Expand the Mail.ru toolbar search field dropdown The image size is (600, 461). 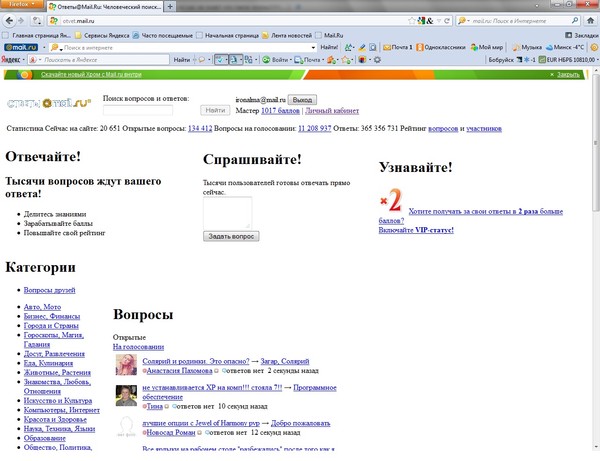coord(313,47)
